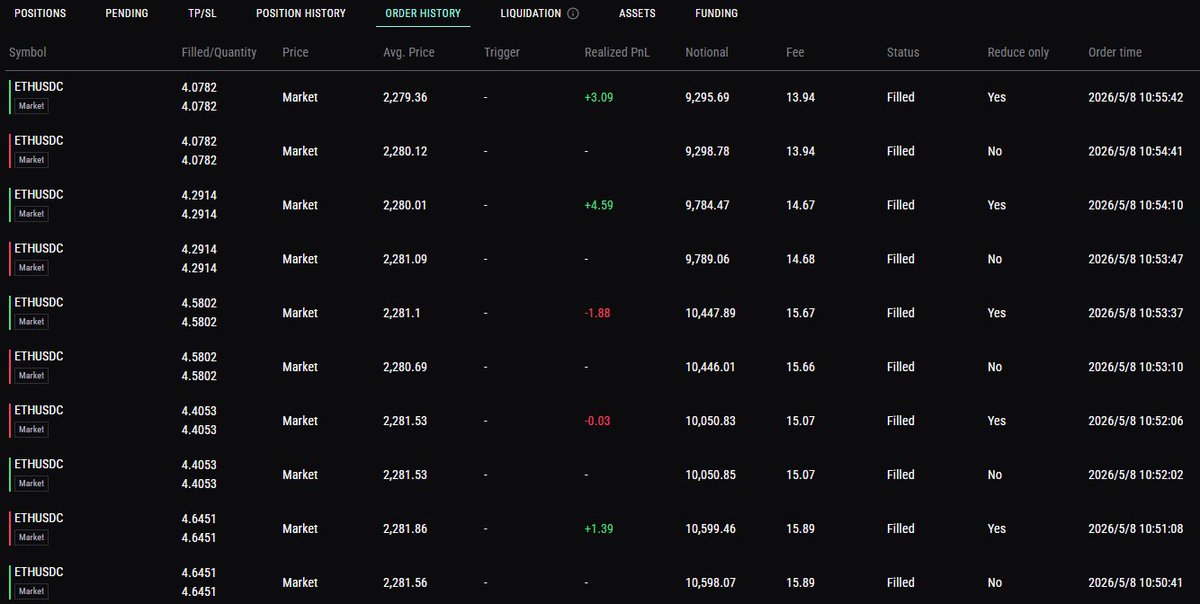Viewport: 1200px width, 604px height.
Task: Click notional value 10,050.85
Action: [710, 475]
